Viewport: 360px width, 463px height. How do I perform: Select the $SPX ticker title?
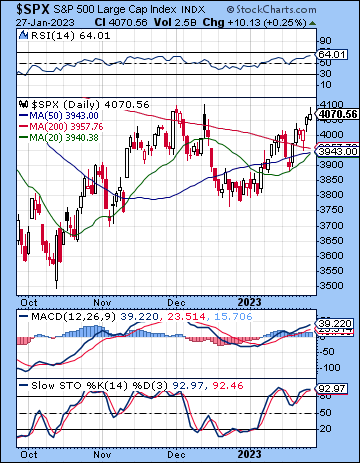tap(33, 9)
